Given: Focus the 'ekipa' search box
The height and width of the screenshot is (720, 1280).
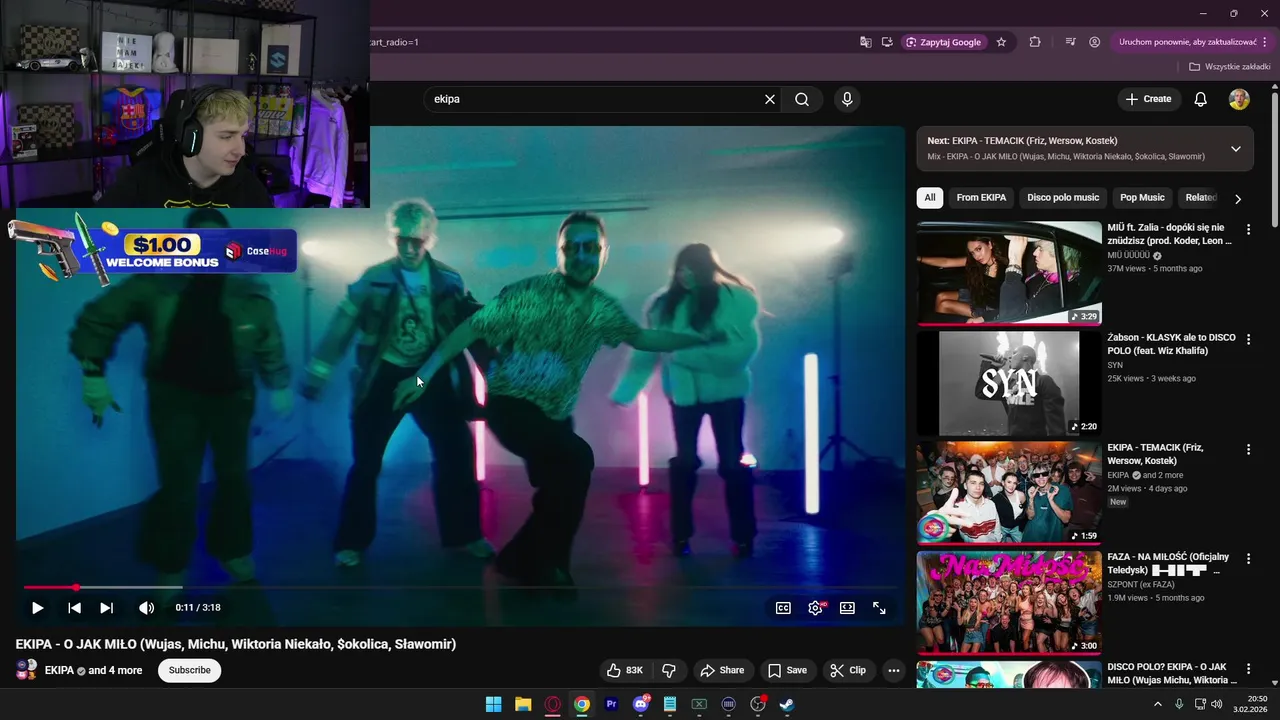Looking at the screenshot, I should pyautogui.click(x=595, y=99).
